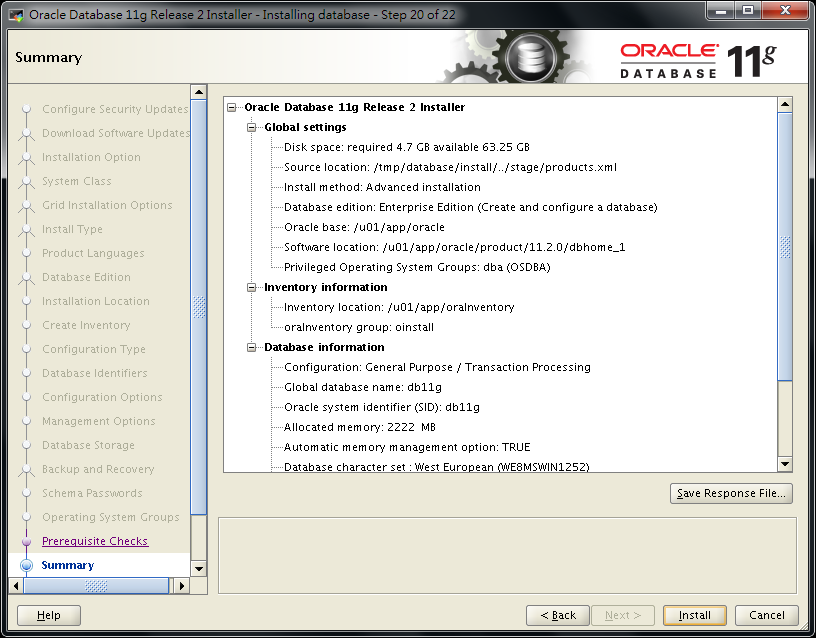This screenshot has width=816, height=638.
Task: Click the Installation Location step
Action: pos(96,301)
